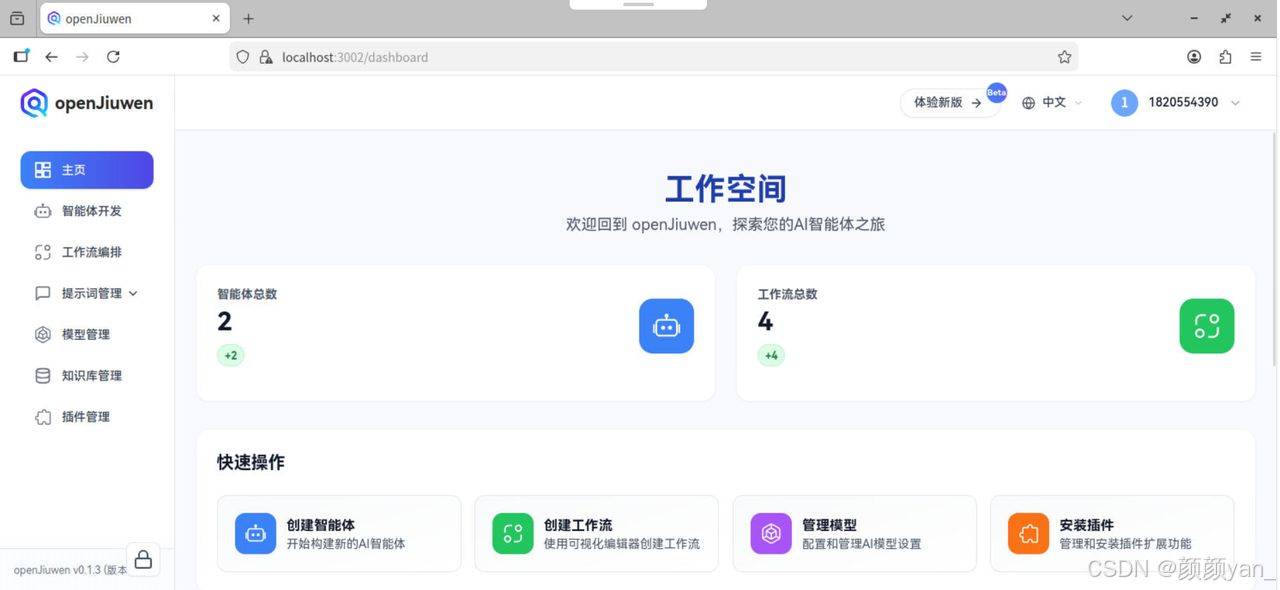
Task: Click the hexagon icon beside 模型管理
Action: 43,334
